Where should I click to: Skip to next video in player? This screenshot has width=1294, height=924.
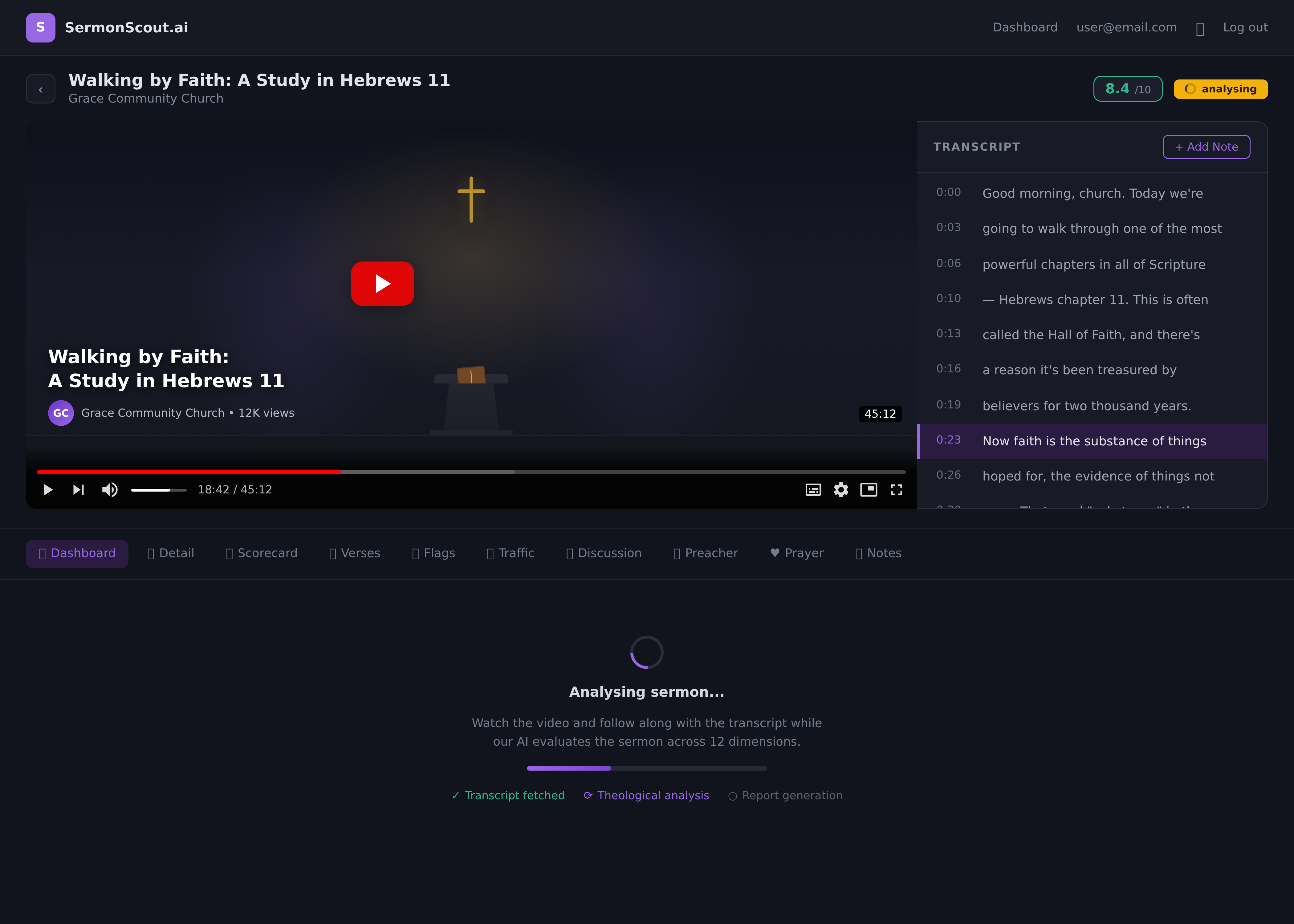pos(78,489)
